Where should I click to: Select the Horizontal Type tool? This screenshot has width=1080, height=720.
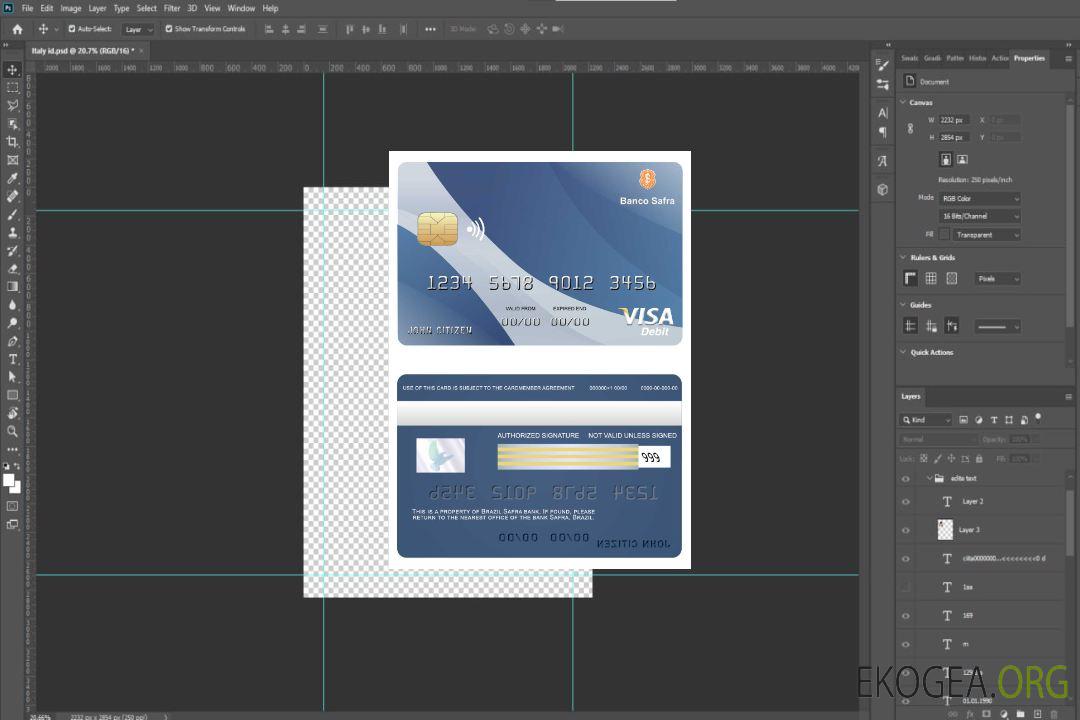(x=12, y=359)
